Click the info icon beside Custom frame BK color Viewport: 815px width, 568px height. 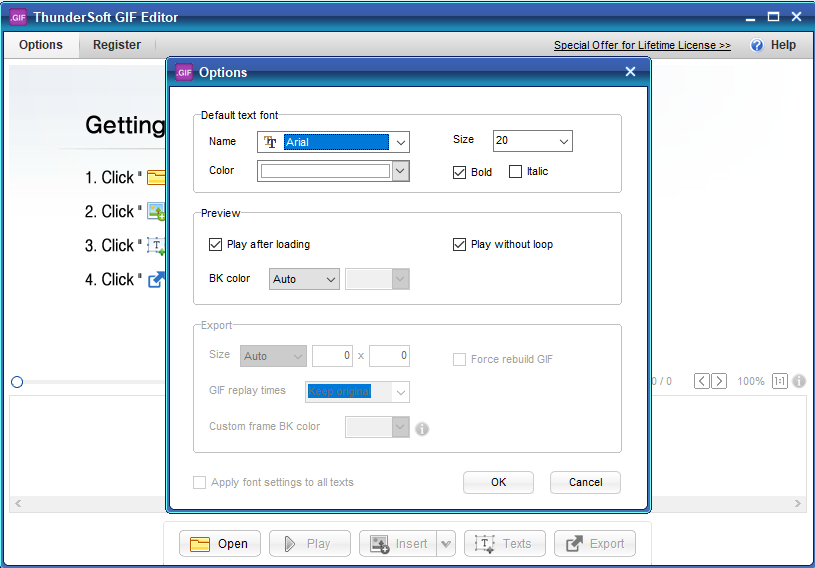click(422, 429)
